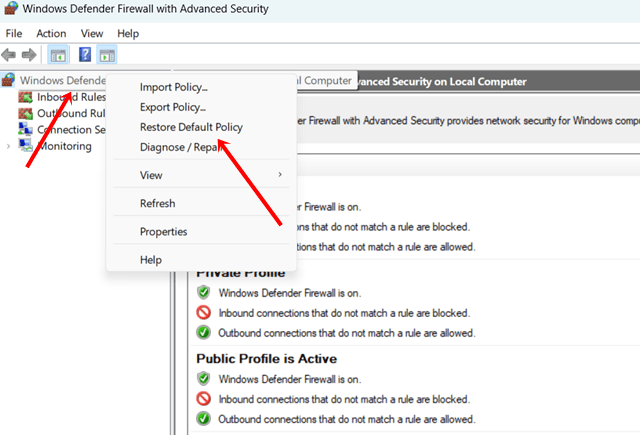Toggle the Show/Hide Action Pane toolbar icon
This screenshot has width=640, height=435.
107,54
